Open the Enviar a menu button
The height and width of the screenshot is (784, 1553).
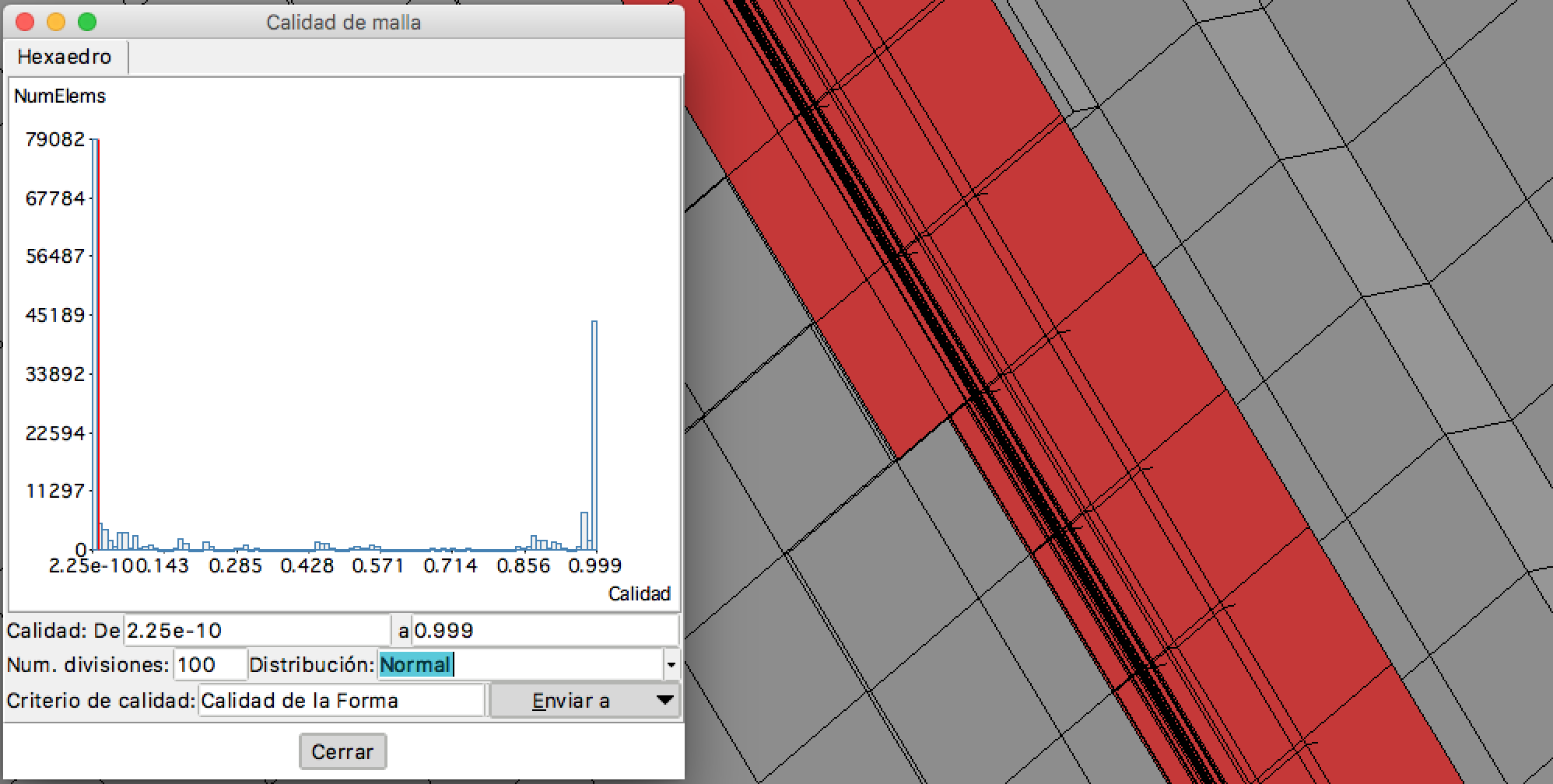click(571, 700)
